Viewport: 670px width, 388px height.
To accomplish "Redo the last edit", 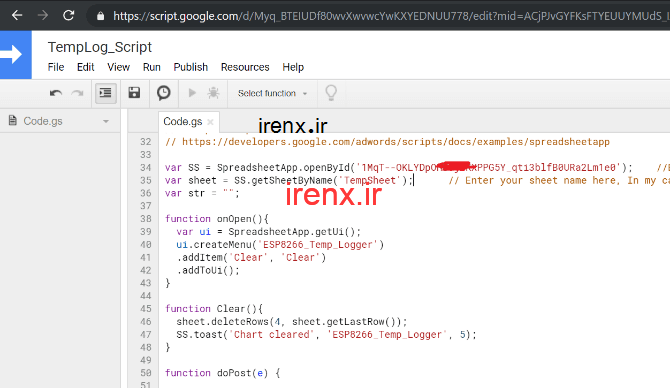I will [x=77, y=93].
